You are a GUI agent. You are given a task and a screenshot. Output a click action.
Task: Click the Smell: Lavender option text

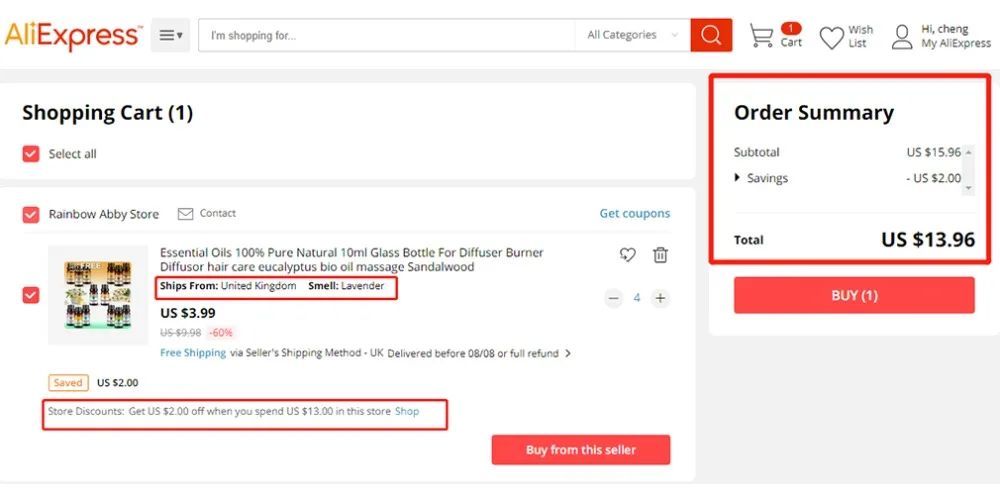point(346,286)
